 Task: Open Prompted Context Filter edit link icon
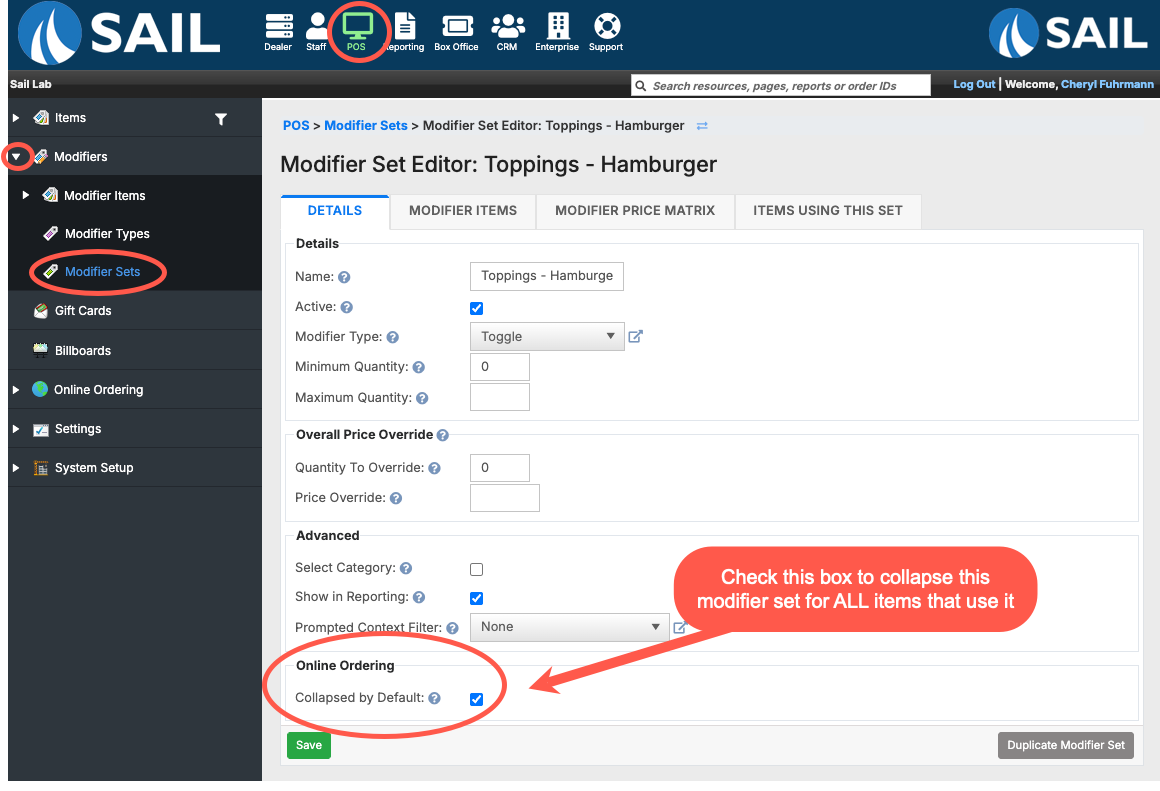click(679, 627)
